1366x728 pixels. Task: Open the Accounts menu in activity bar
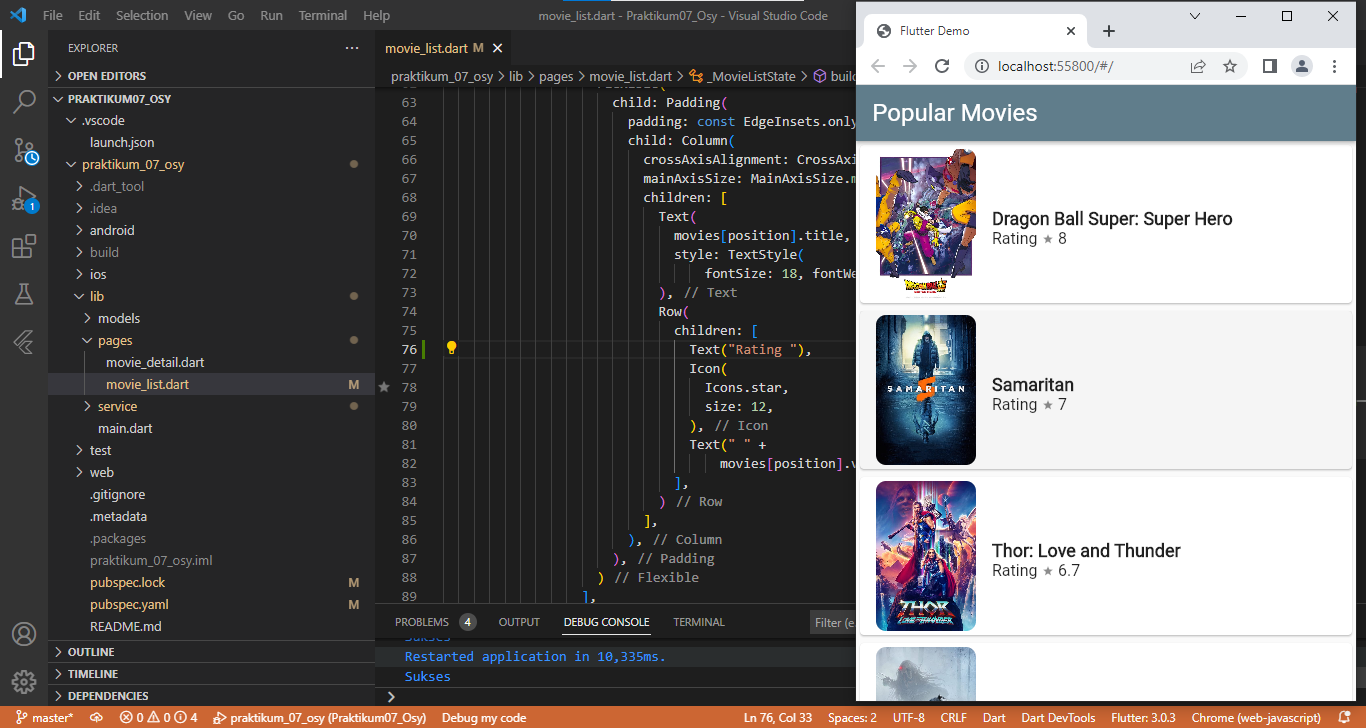pos(24,634)
